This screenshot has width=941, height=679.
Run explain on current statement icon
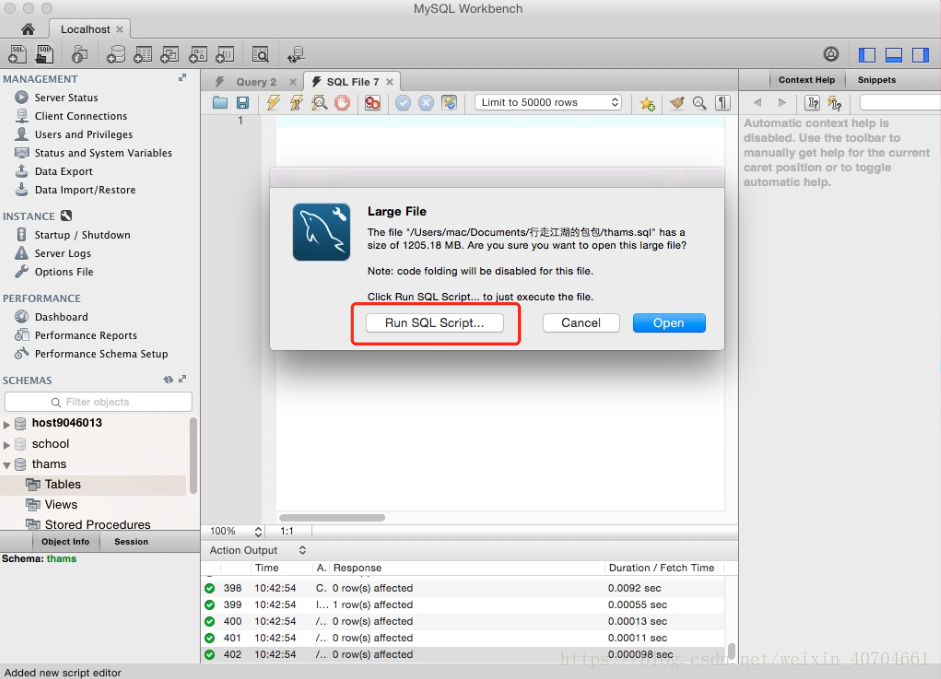[319, 103]
